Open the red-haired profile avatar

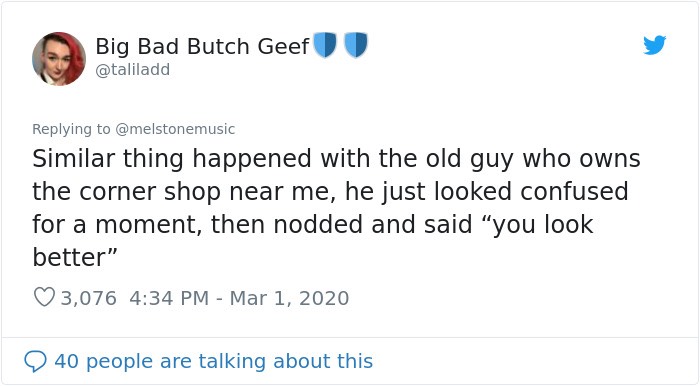pyautogui.click(x=59, y=58)
